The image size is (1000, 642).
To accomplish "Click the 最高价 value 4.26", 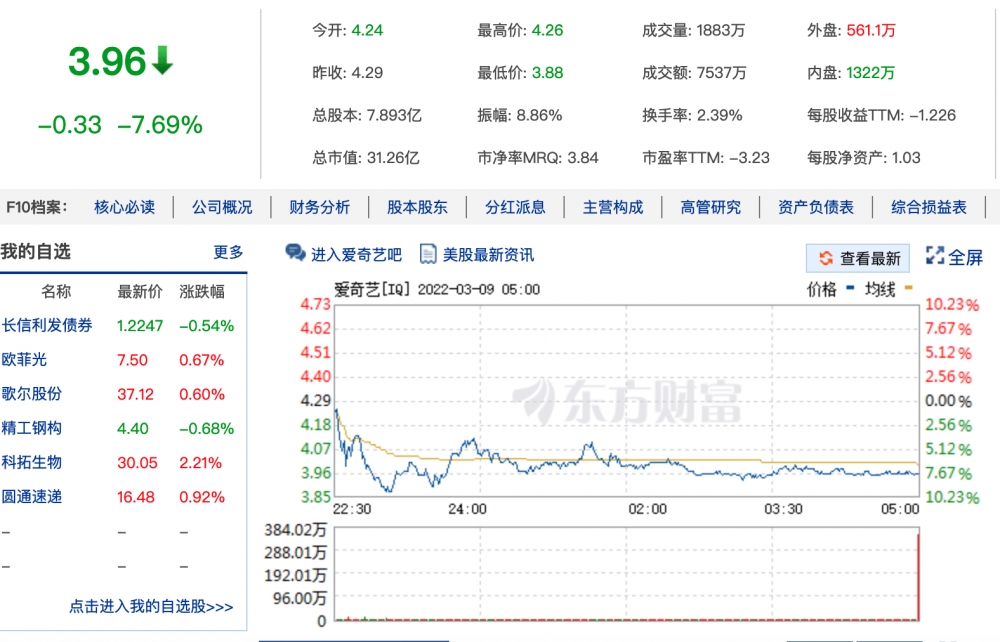I will [x=547, y=30].
